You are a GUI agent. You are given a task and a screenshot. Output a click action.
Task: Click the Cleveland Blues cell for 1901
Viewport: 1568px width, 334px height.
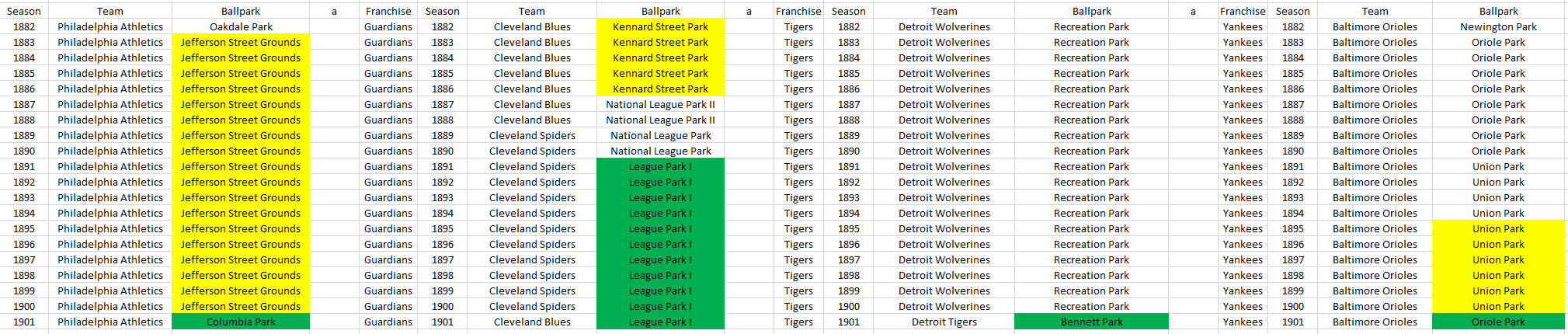coord(532,322)
